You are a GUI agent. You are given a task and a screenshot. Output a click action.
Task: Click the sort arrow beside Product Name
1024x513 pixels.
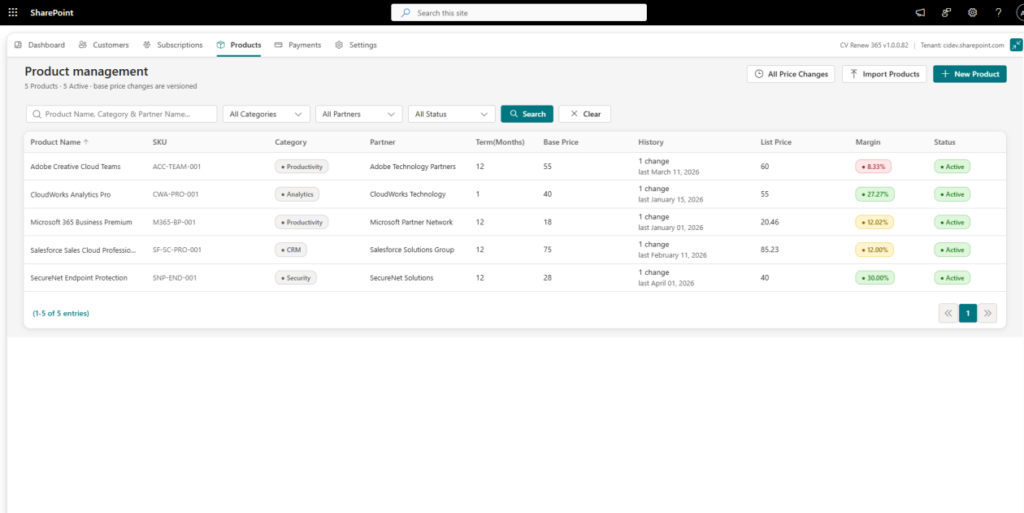tap(86, 142)
